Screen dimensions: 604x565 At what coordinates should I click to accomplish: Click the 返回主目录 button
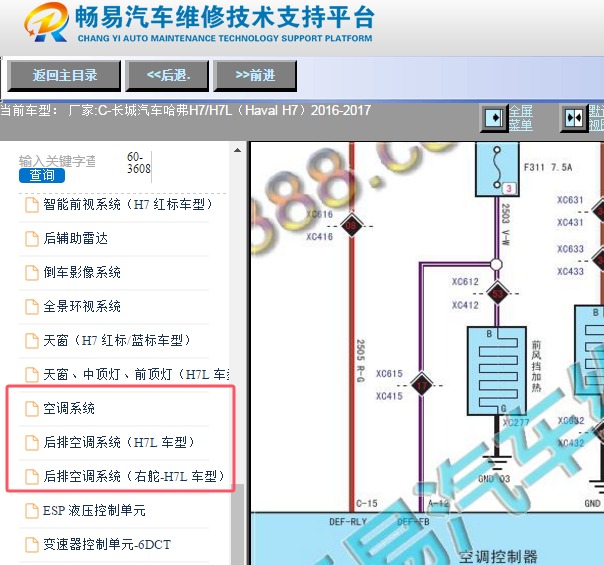pyautogui.click(x=64, y=75)
